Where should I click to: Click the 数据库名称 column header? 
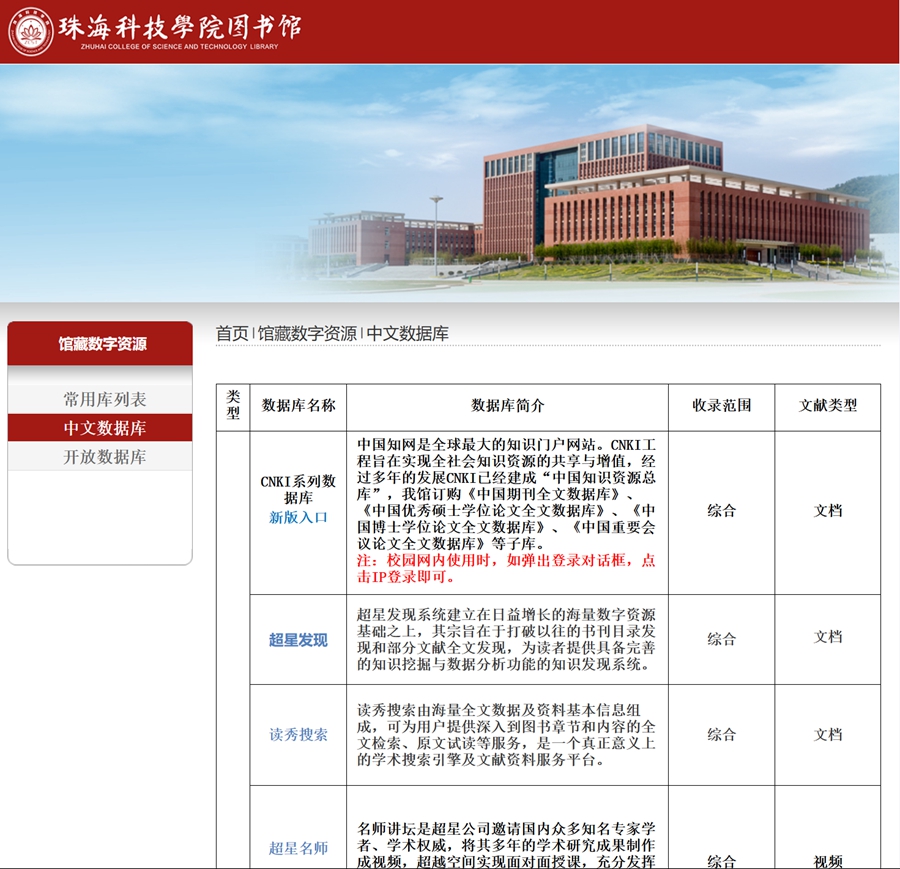click(x=298, y=406)
